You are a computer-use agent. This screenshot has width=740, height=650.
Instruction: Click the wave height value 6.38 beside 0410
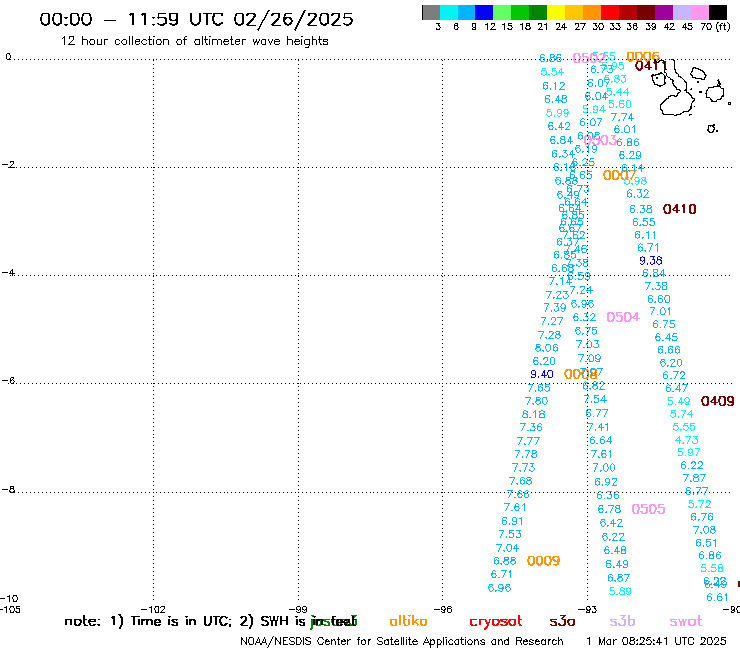point(641,209)
